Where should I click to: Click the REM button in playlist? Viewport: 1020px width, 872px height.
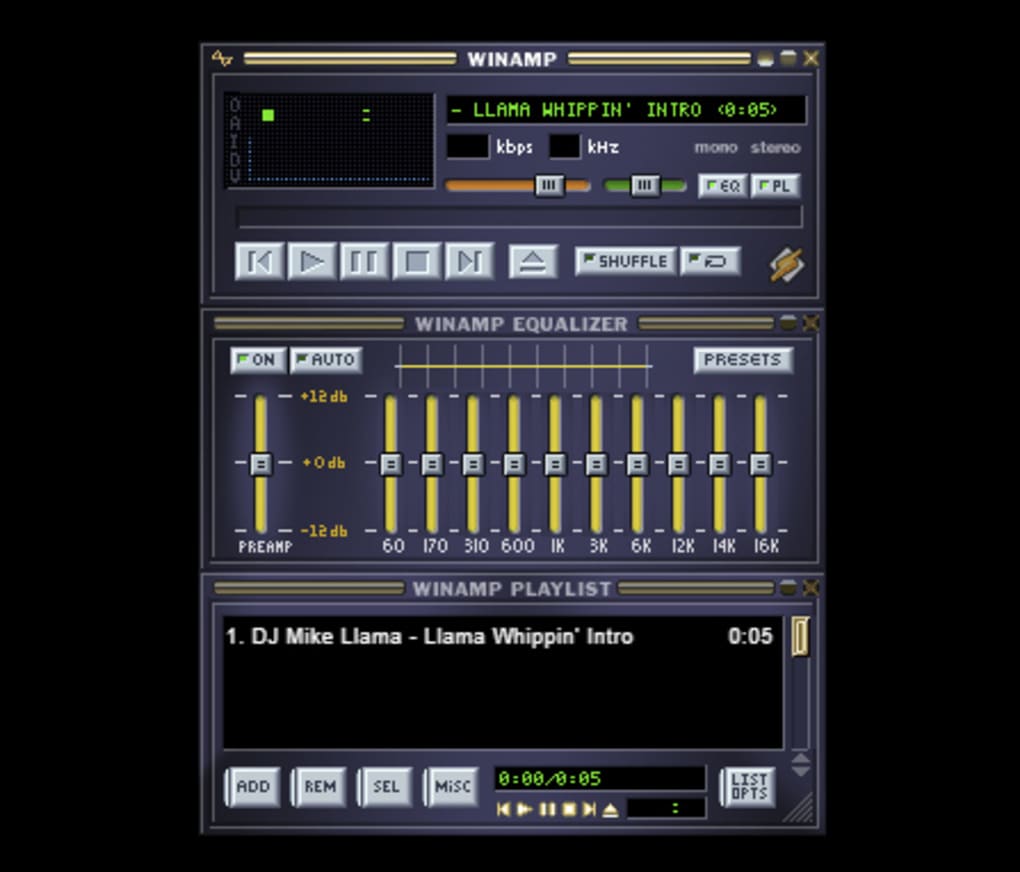(319, 787)
